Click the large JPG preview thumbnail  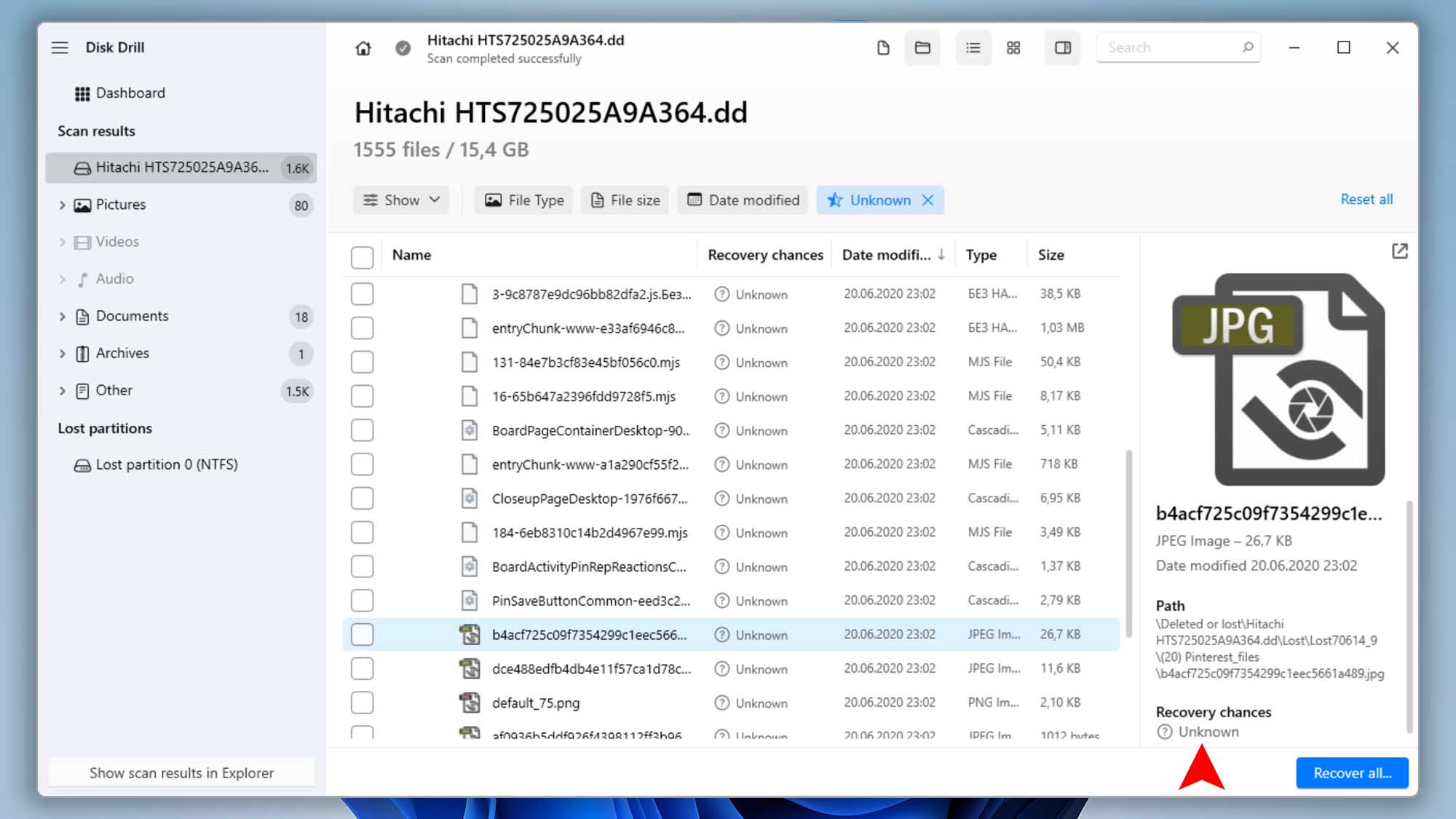point(1278,379)
